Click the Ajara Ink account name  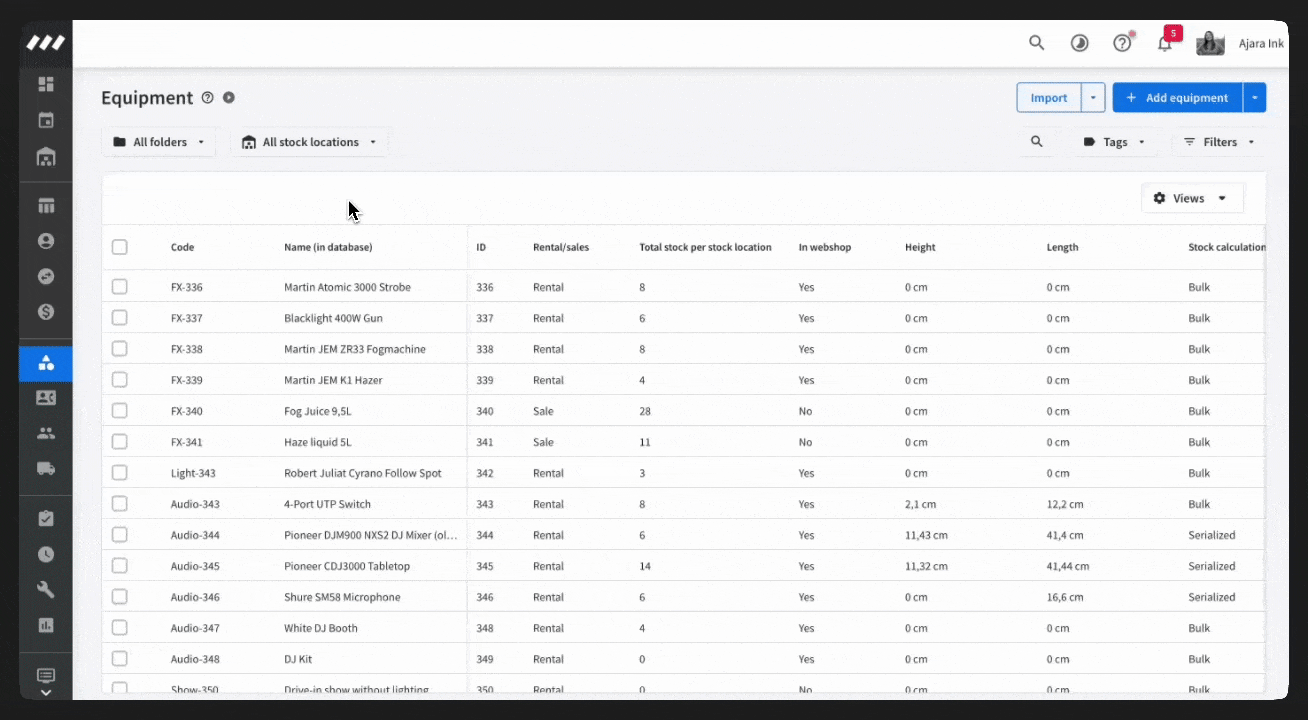click(x=1261, y=44)
